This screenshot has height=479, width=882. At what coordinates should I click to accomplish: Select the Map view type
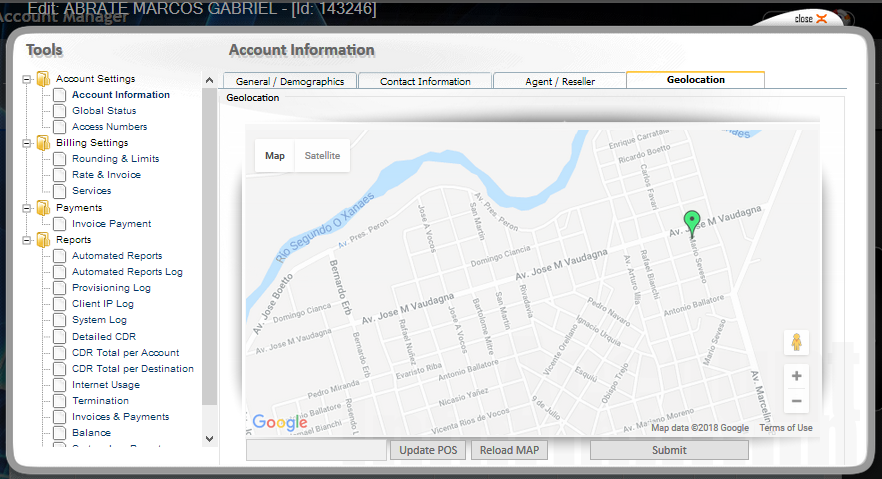tap(275, 156)
